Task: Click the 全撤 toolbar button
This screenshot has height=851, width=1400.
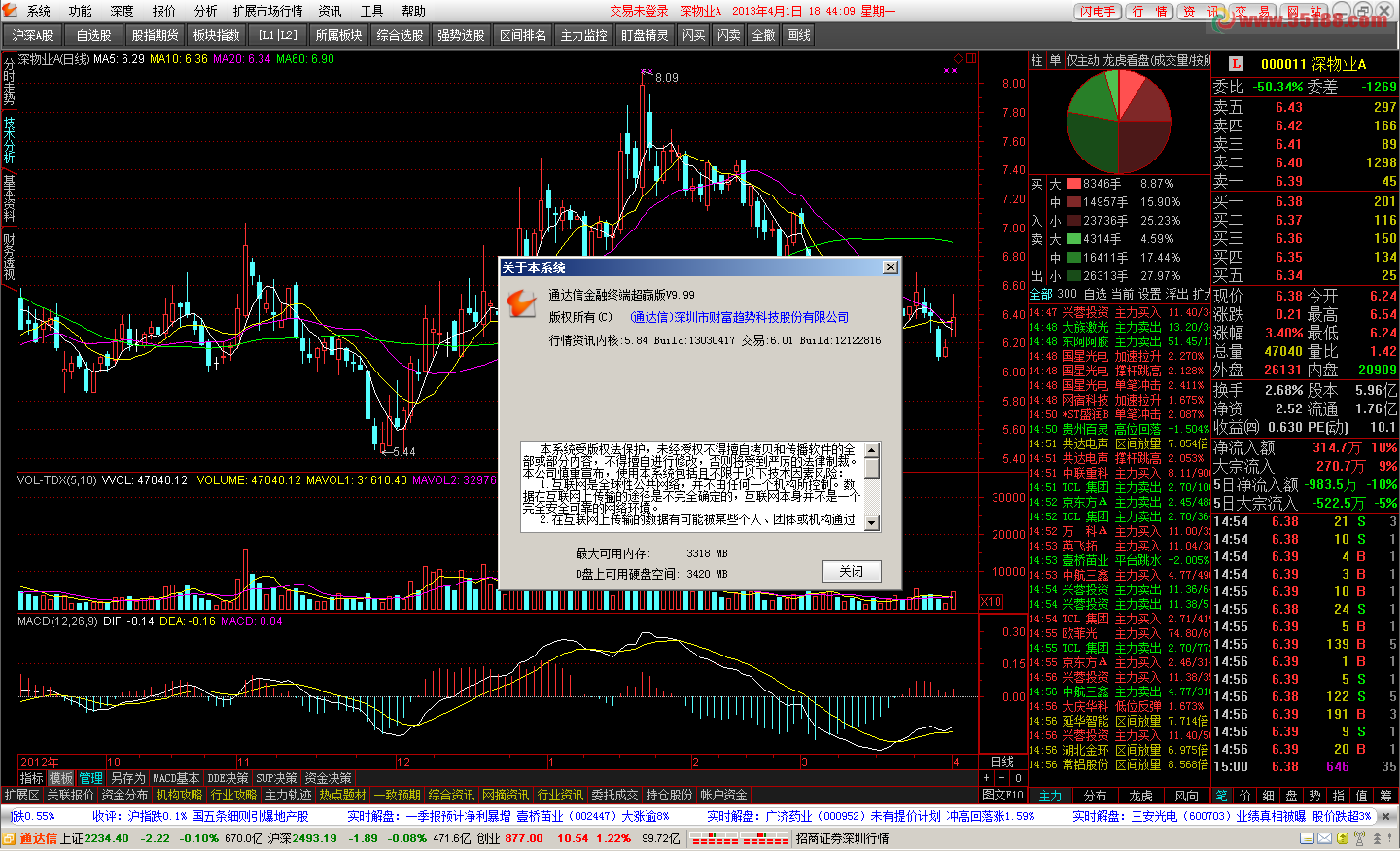Action: click(x=764, y=35)
